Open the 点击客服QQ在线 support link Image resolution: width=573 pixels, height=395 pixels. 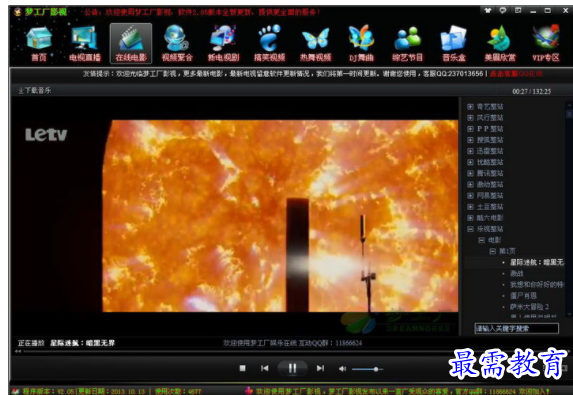point(516,74)
